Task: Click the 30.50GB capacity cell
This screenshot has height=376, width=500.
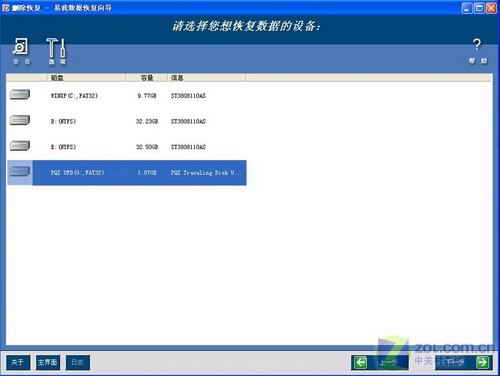Action: point(147,147)
